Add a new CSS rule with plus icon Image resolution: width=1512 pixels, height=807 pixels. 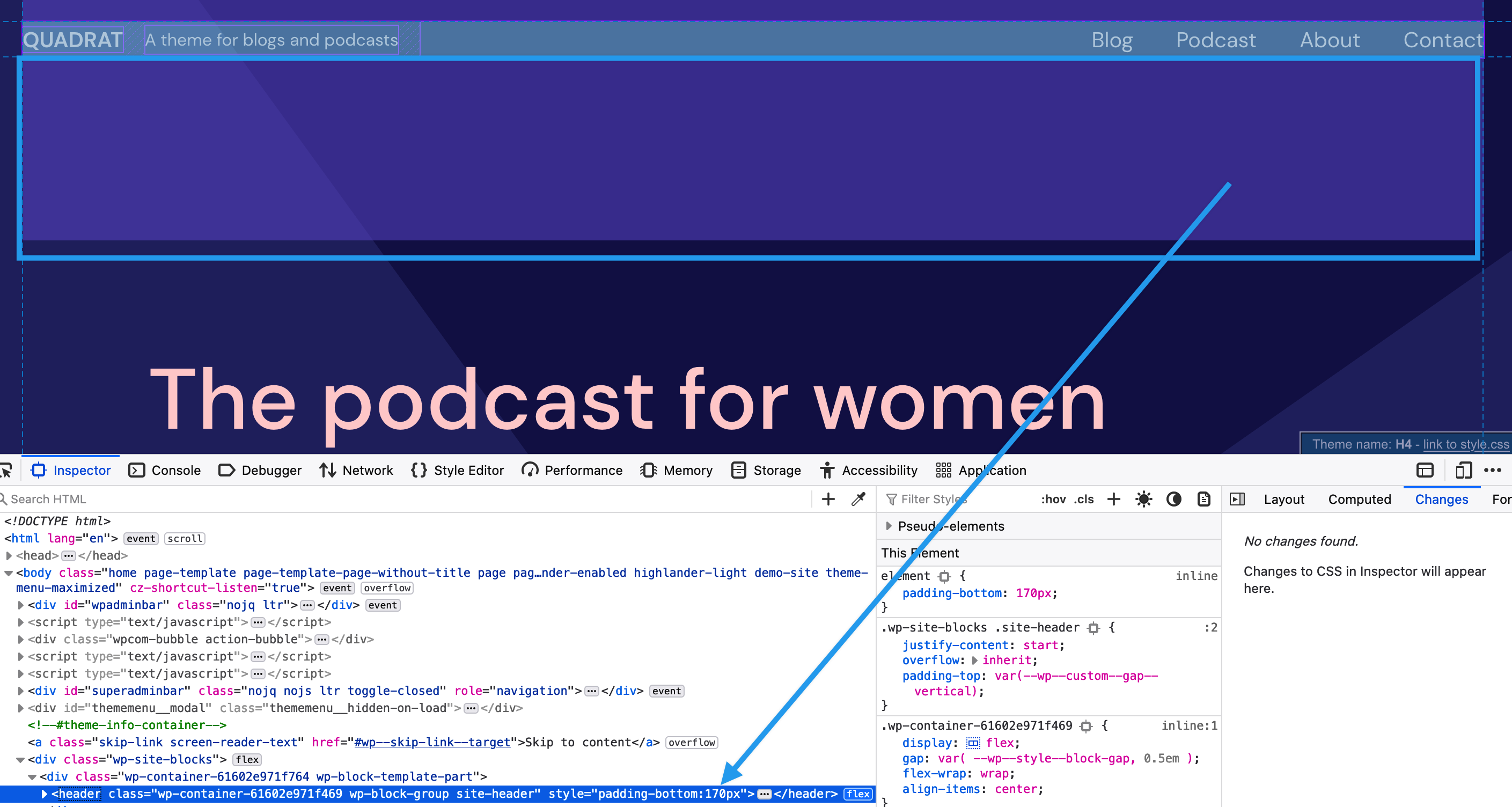(x=1113, y=499)
